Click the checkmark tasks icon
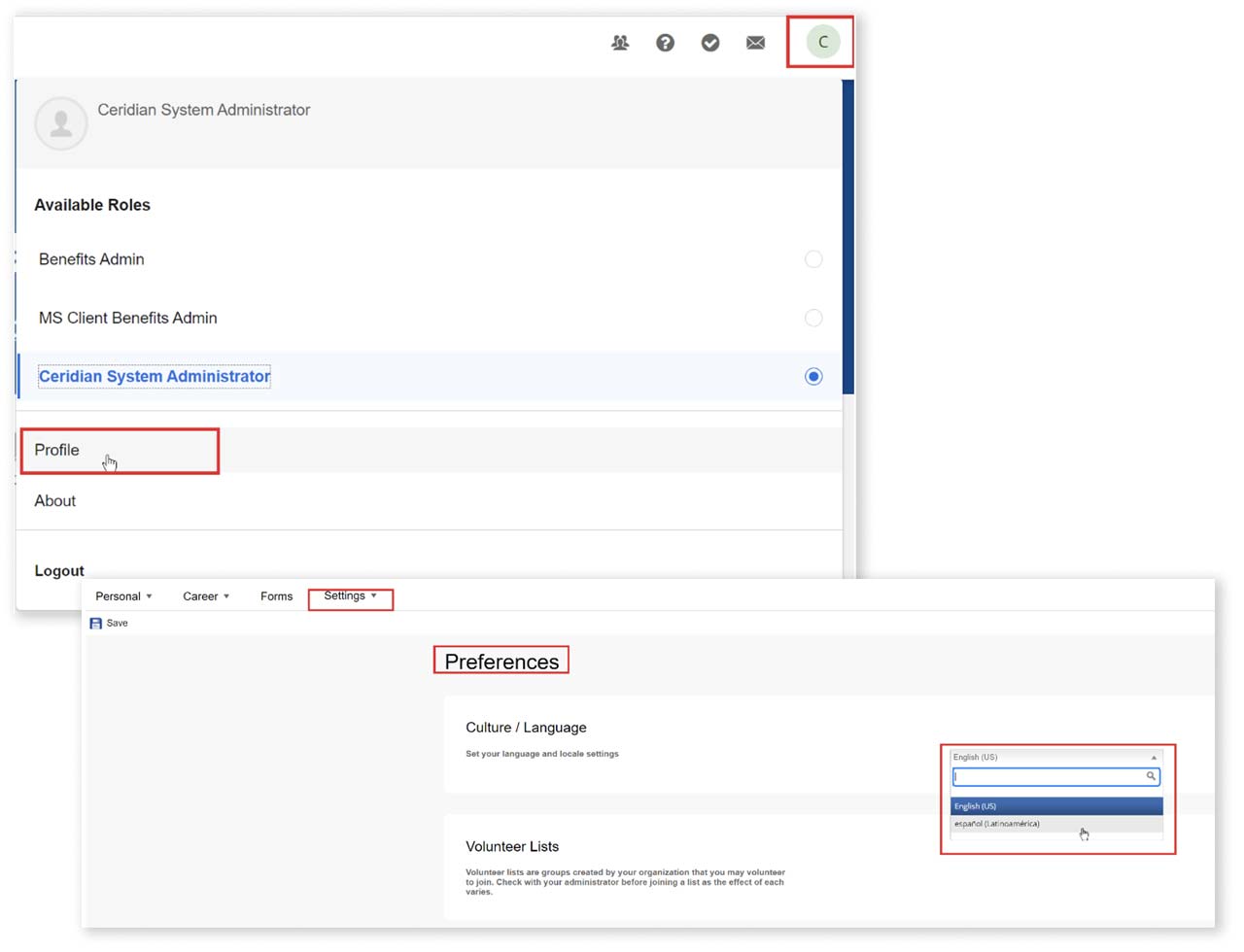 click(x=710, y=43)
